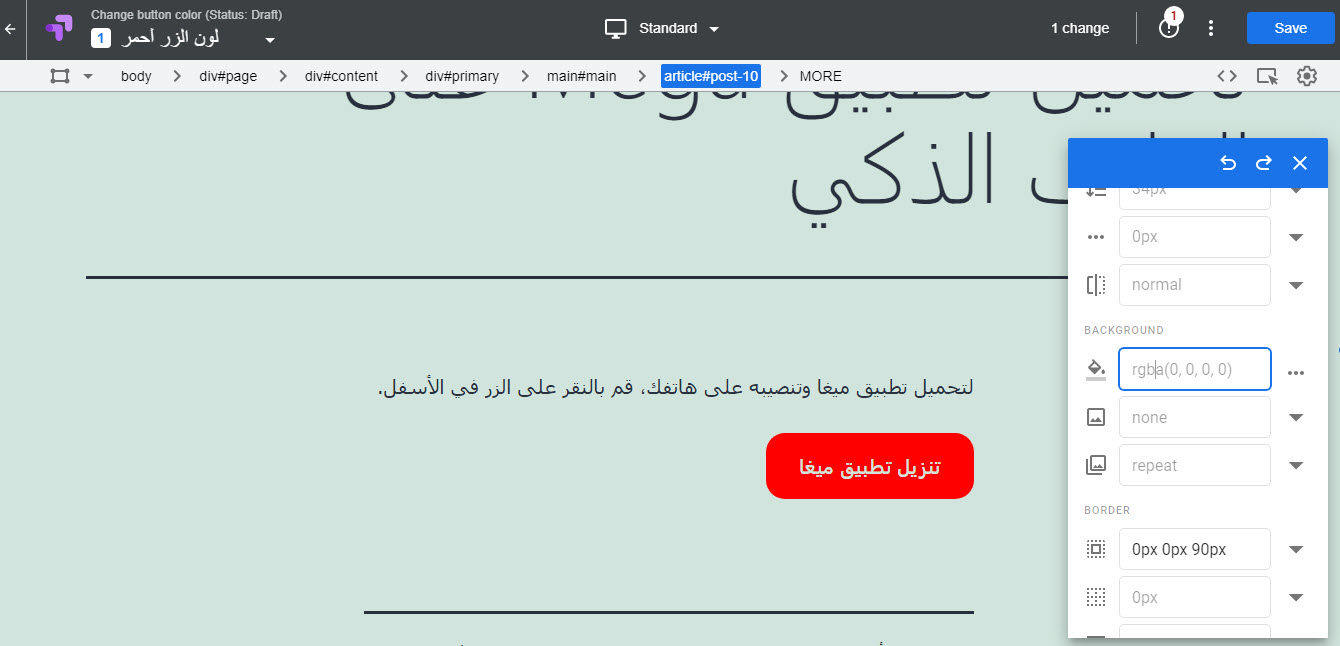The height and width of the screenshot is (646, 1340).
Task: Click the normal value field
Action: (x=1195, y=285)
